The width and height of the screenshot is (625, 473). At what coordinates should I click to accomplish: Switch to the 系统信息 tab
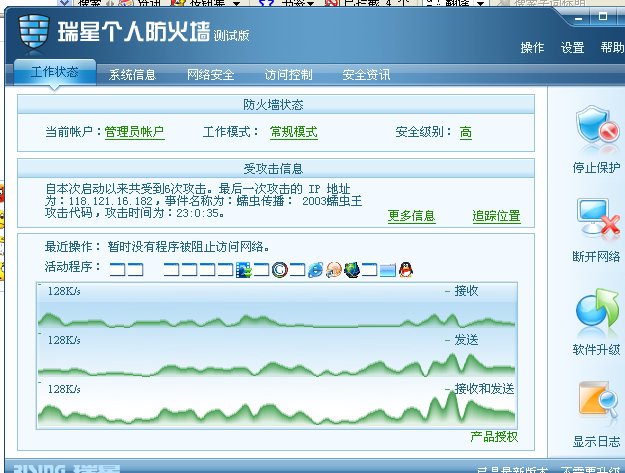[132, 75]
